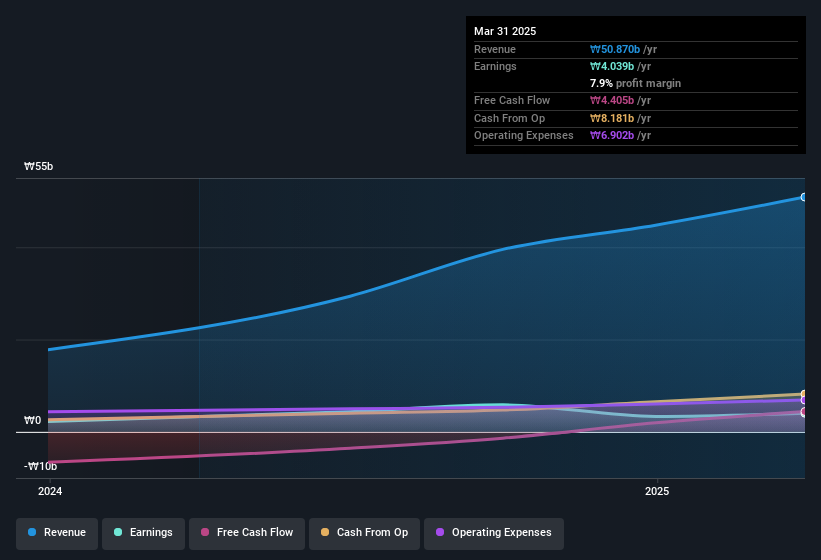Click the Mar 31 2025 tooltip date
Viewport: 821px width, 560px height.
(505, 31)
